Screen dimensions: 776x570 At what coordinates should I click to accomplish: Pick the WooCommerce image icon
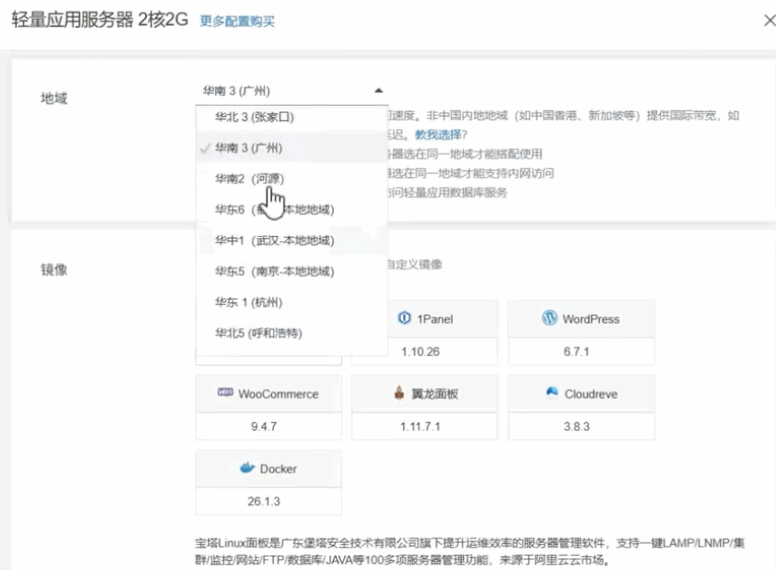225,394
